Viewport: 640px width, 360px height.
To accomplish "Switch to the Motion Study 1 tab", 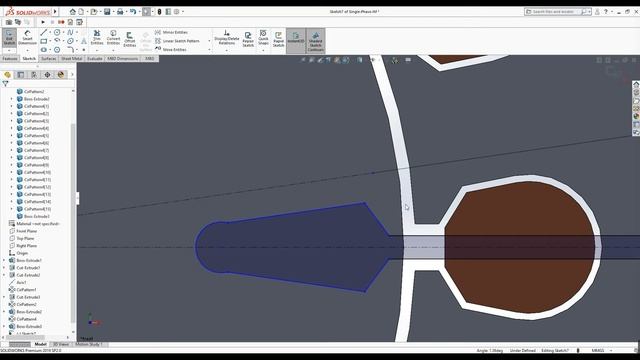I will [x=88, y=344].
